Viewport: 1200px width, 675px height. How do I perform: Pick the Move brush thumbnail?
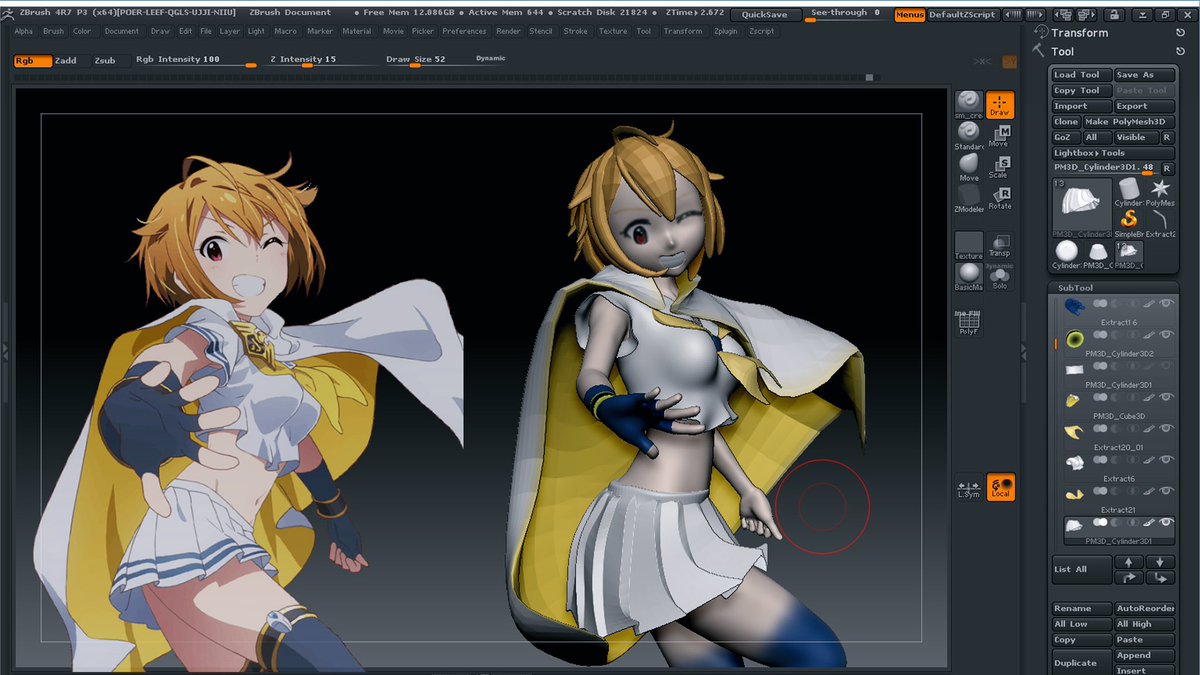969,166
